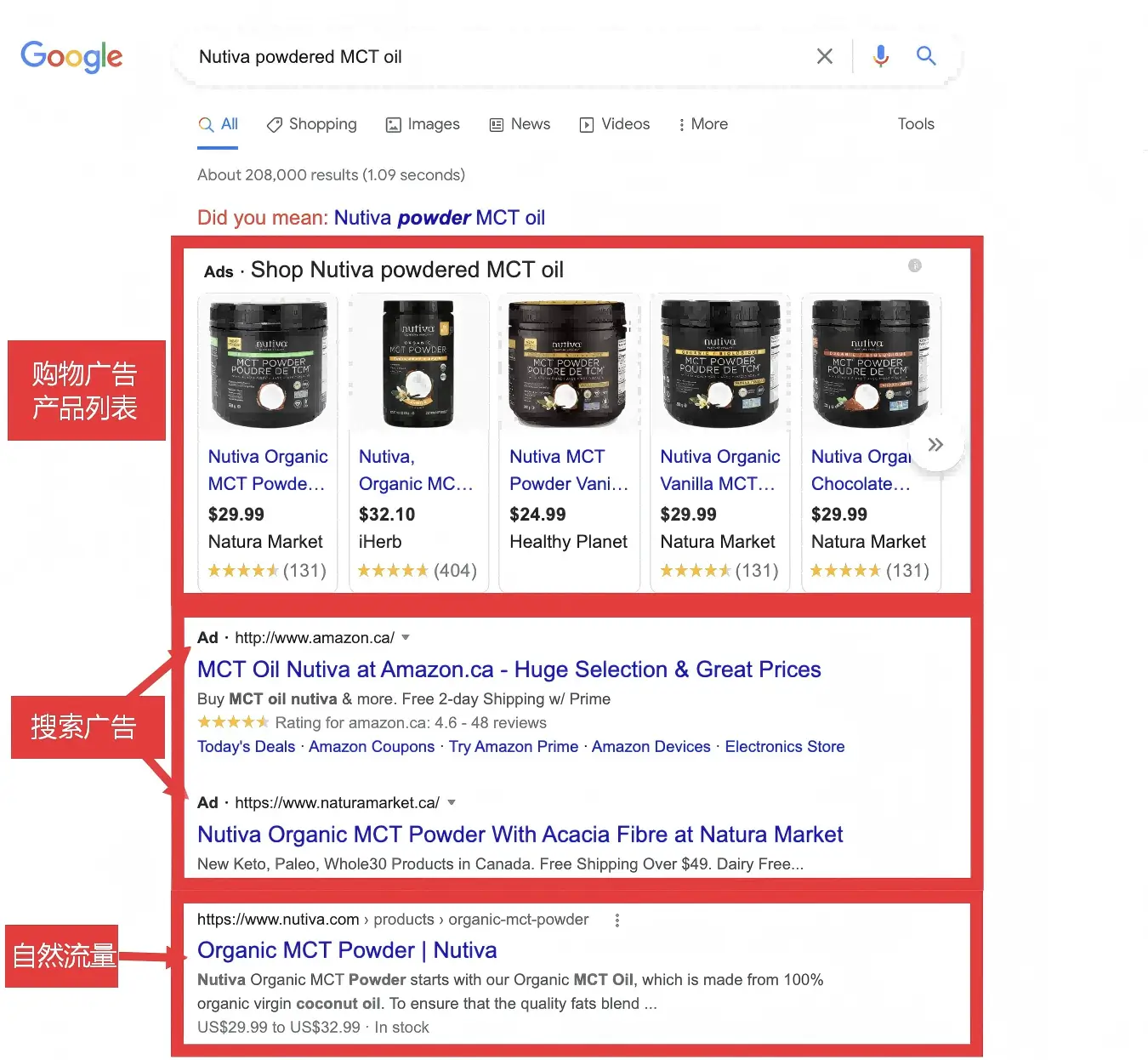Advance product carousel with double-arrow button
The image size is (1148, 1060).
coord(935,445)
